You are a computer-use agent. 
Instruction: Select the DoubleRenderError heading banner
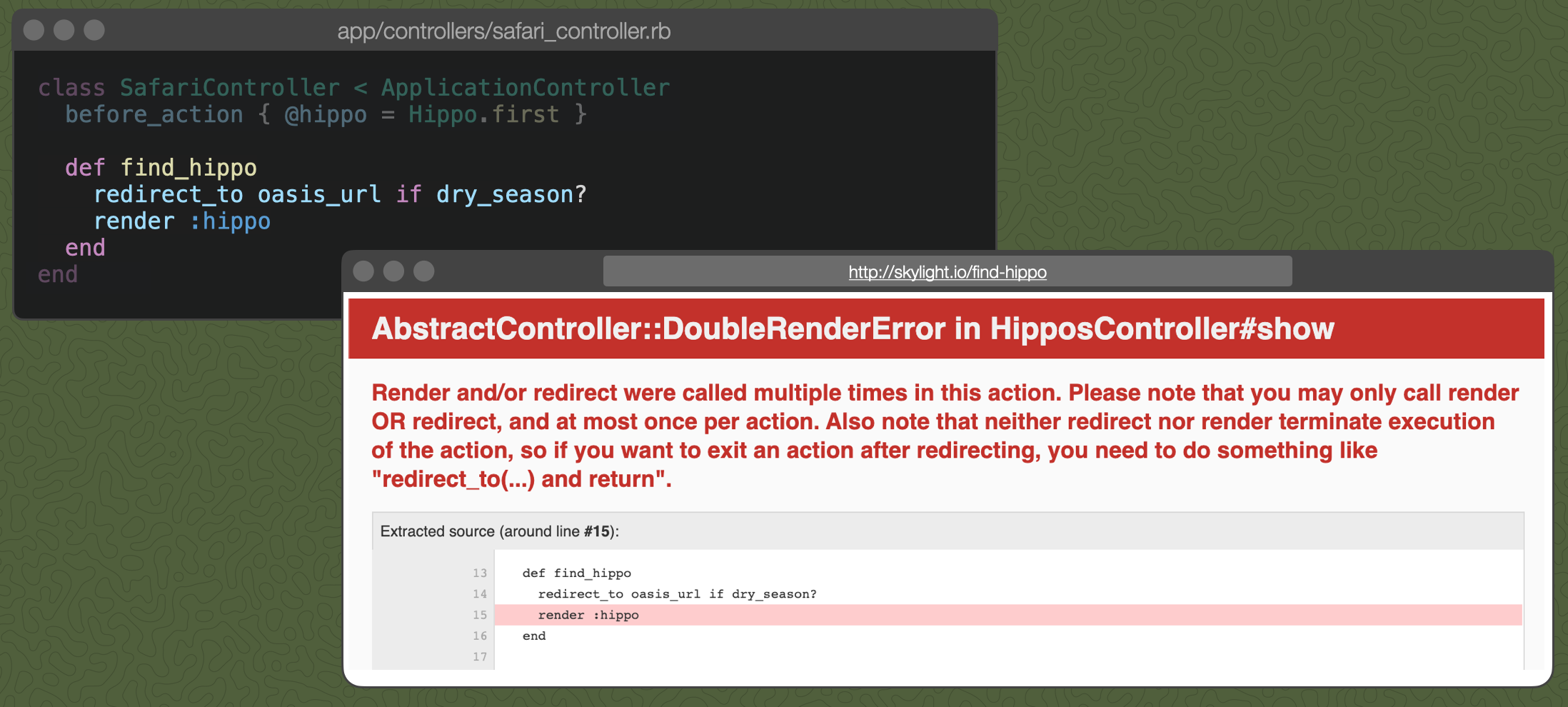click(x=853, y=329)
